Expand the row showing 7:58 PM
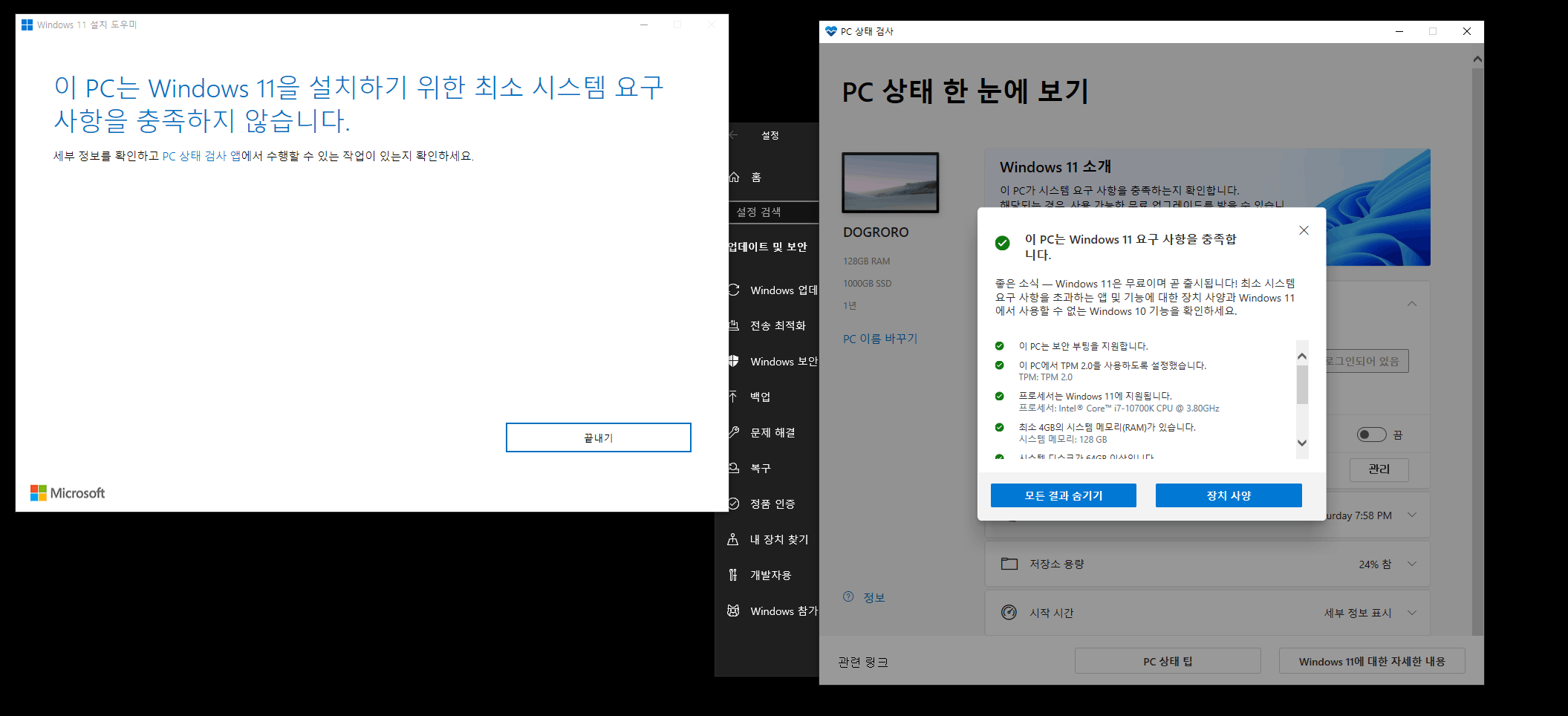The width and height of the screenshot is (1568, 716). click(1412, 515)
